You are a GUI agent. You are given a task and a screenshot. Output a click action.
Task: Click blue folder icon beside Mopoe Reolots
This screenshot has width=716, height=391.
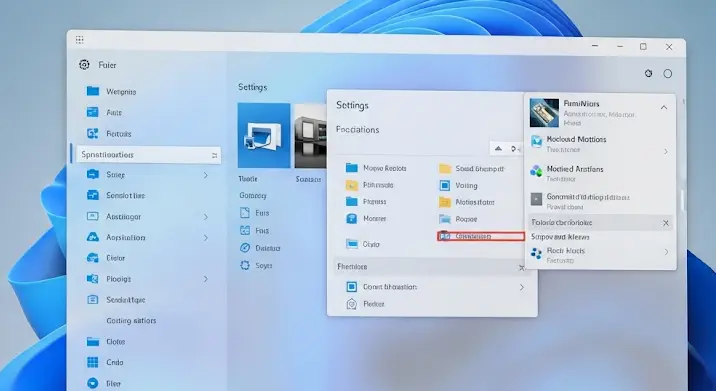click(352, 168)
